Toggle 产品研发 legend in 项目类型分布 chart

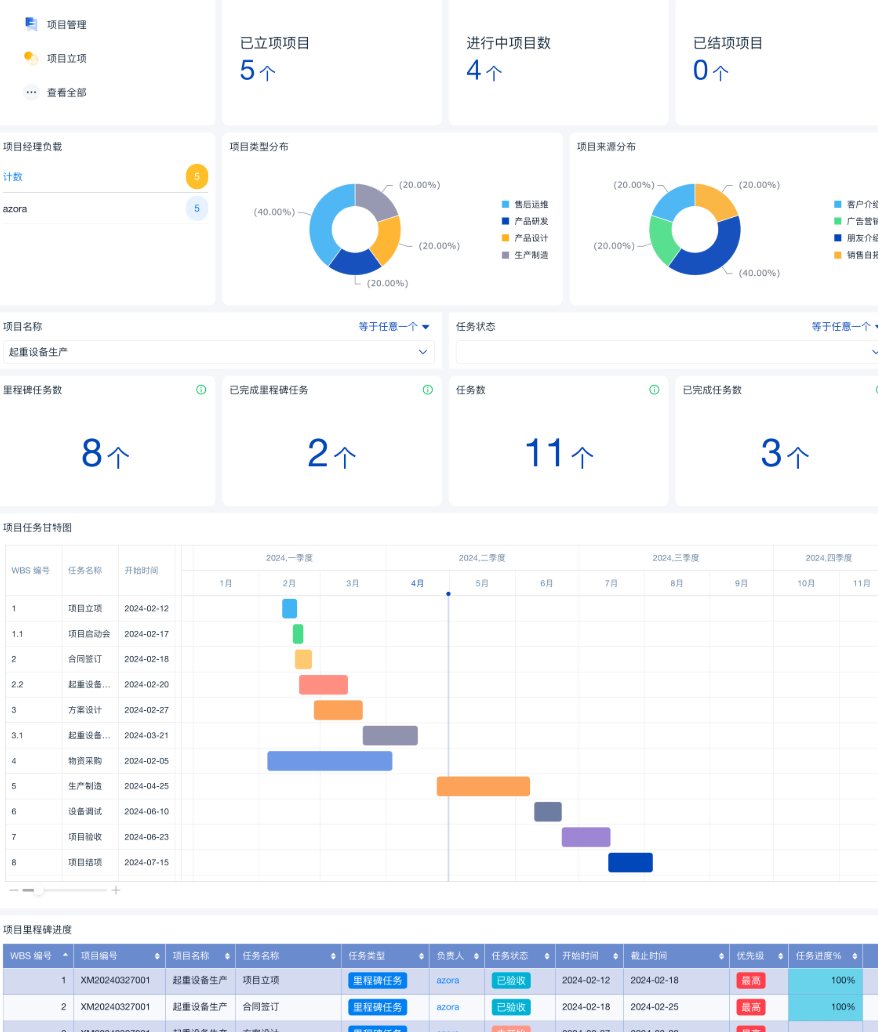click(525, 221)
